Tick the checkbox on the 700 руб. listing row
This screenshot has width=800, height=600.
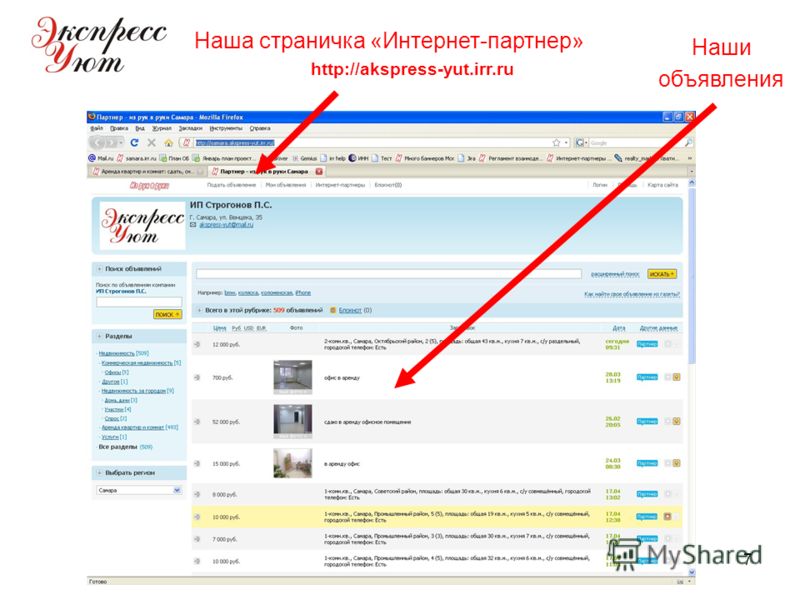pyautogui.click(x=667, y=378)
